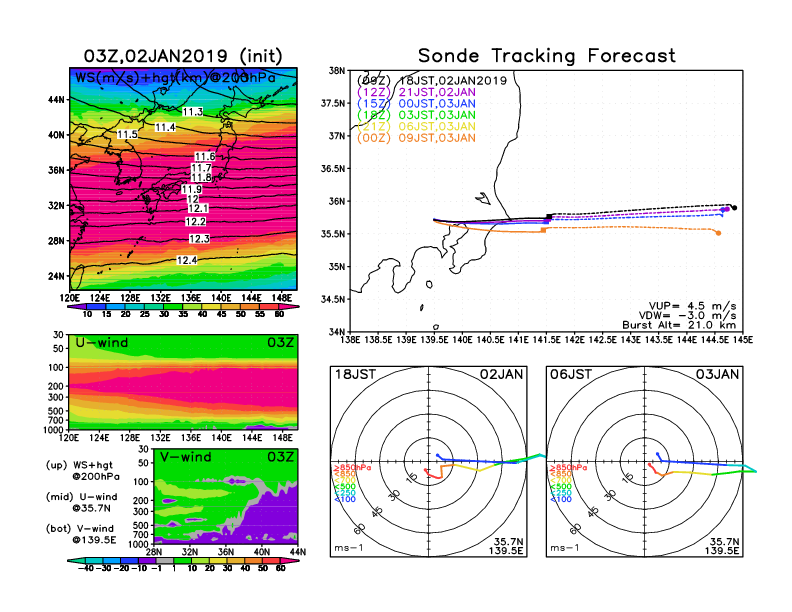Click the 11.3 contour label on the 200hPa map
Image resolution: width=792 pixels, height=612 pixels.
[192, 112]
